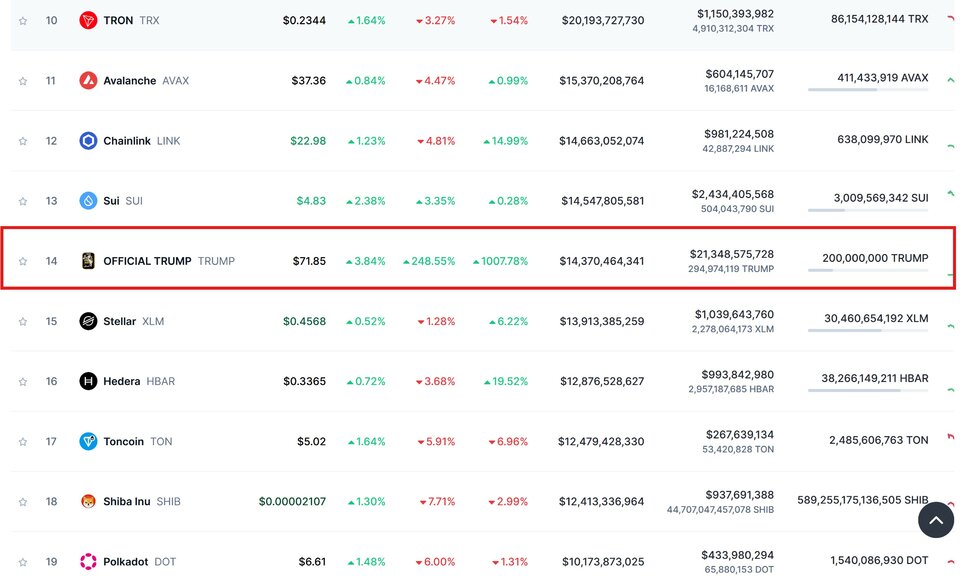Click the Polkadot pink logo icon
This screenshot has width=960, height=576.
(x=88, y=561)
